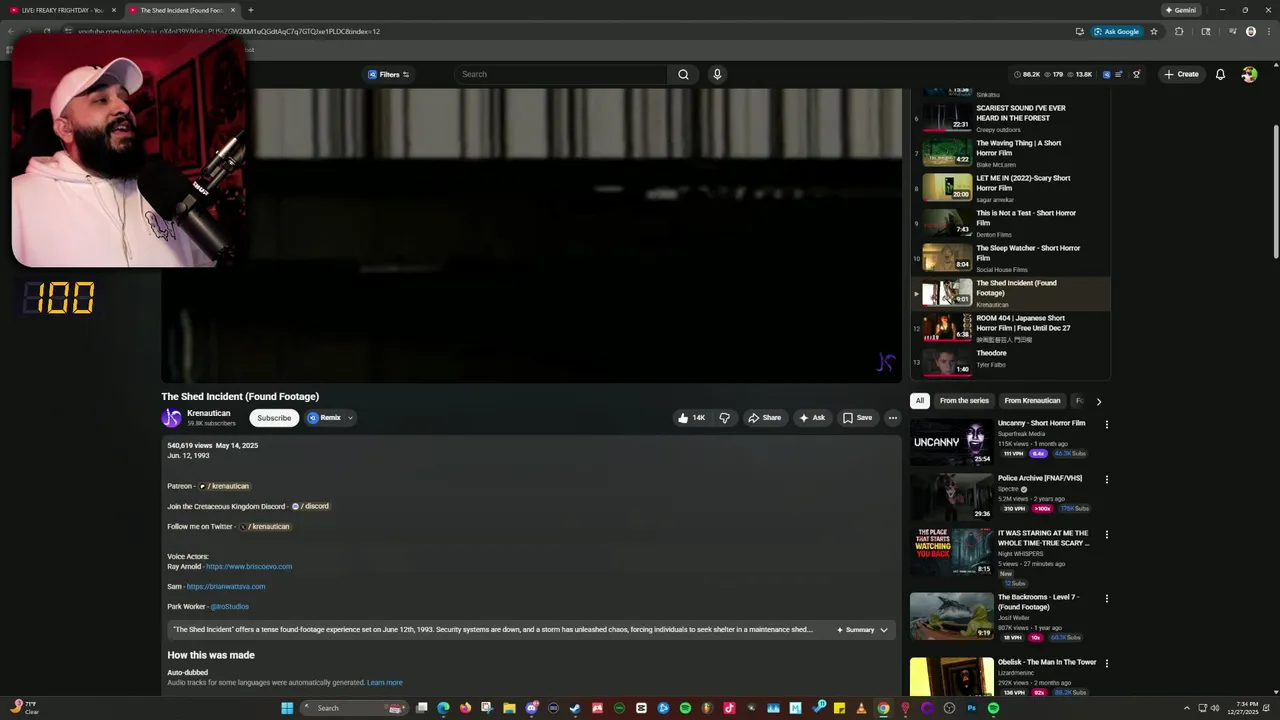
Task: Open the brianwattsva.com link
Action: pyautogui.click(x=226, y=587)
